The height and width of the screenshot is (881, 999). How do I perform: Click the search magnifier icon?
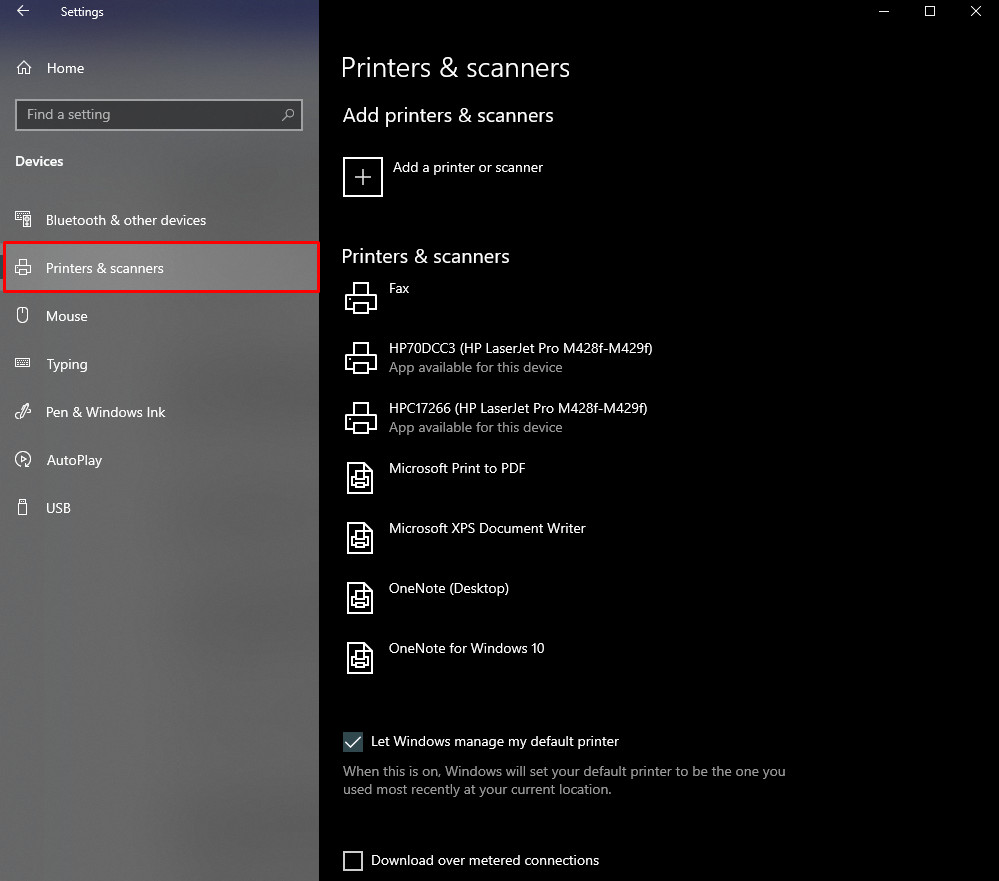288,115
